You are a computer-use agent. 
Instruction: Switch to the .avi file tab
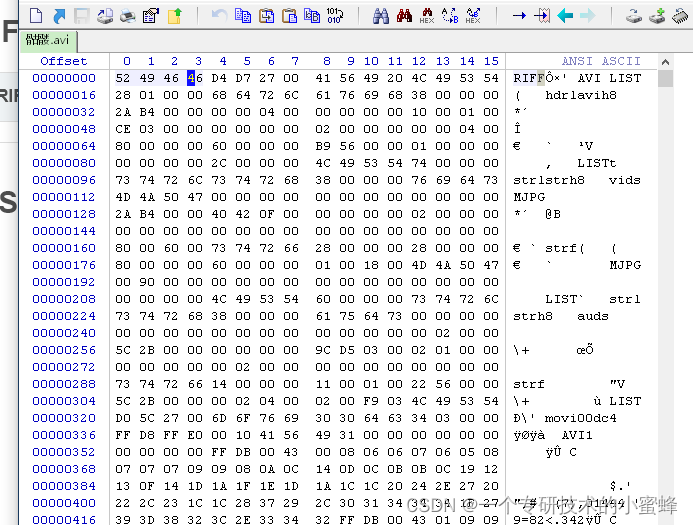click(48, 41)
